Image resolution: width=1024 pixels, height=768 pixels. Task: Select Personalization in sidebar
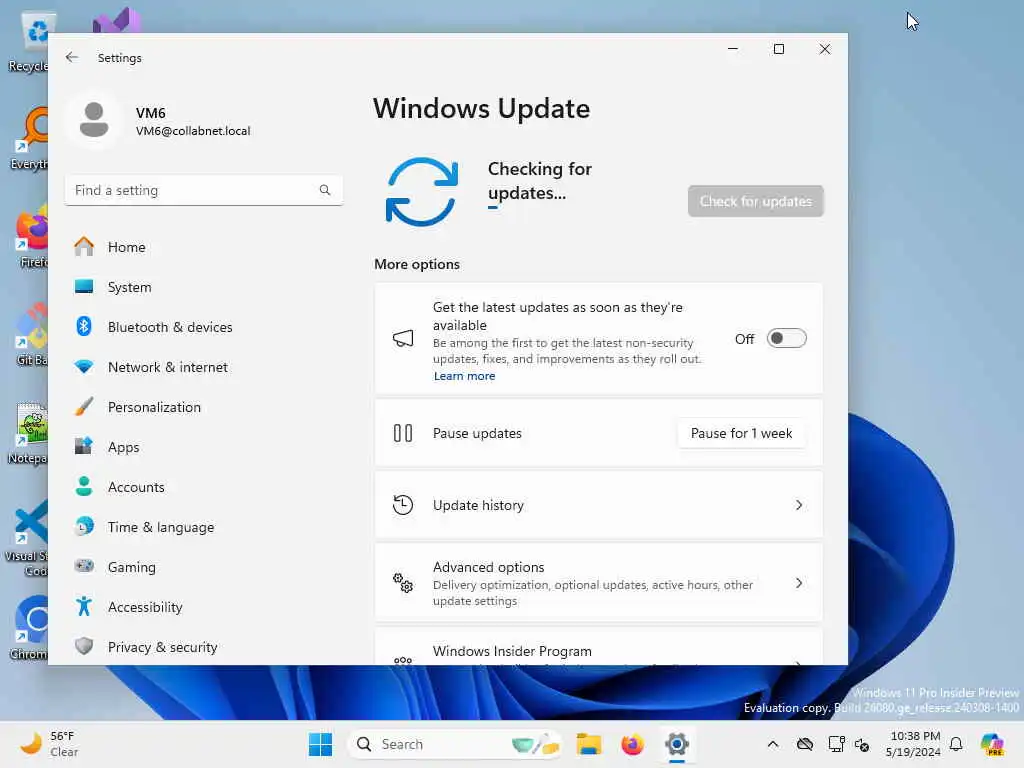pos(203,407)
